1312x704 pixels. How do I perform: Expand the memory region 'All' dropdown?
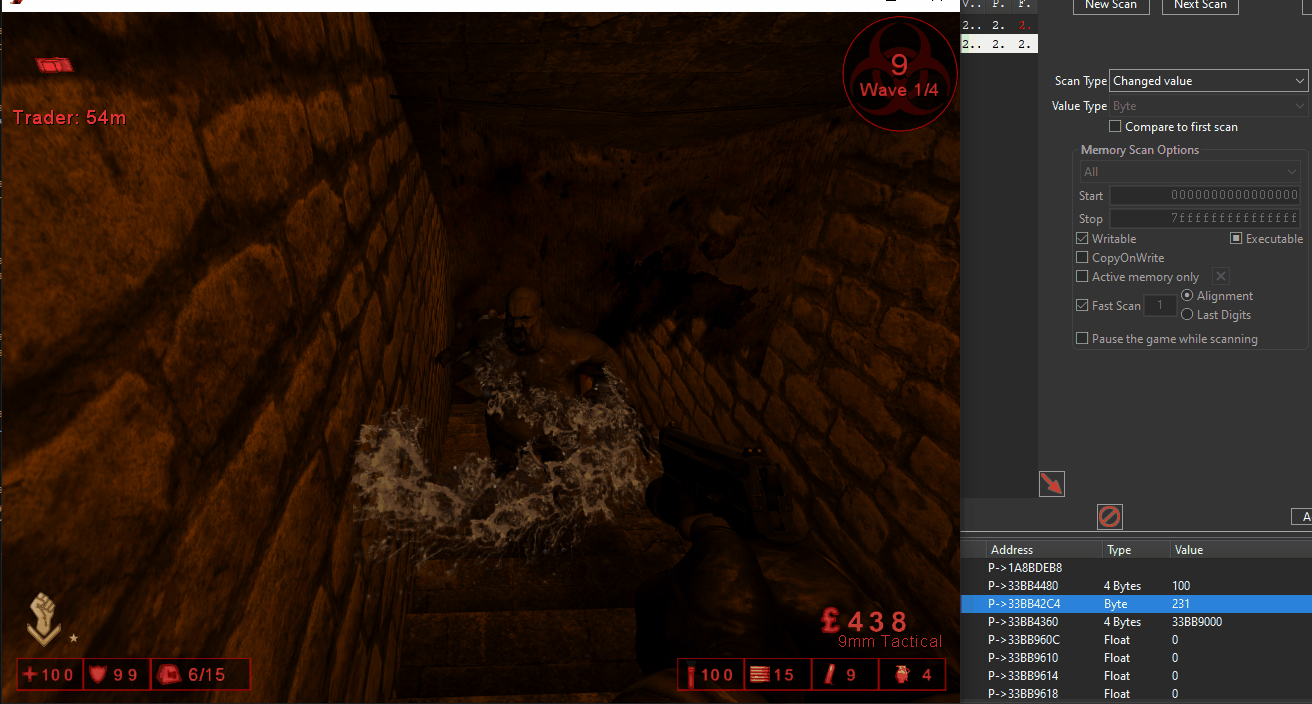tap(1189, 172)
